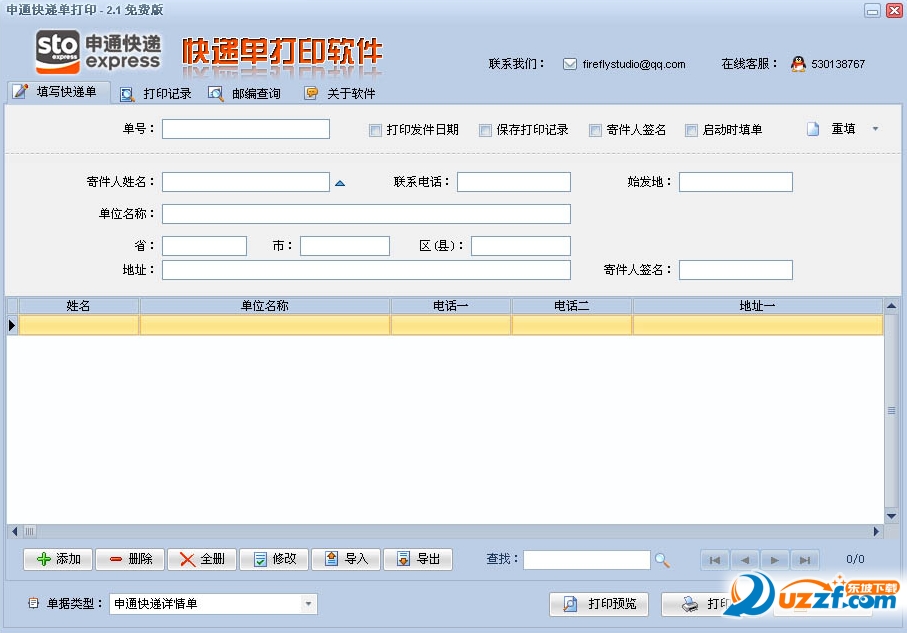Go to the previous record

(745, 560)
